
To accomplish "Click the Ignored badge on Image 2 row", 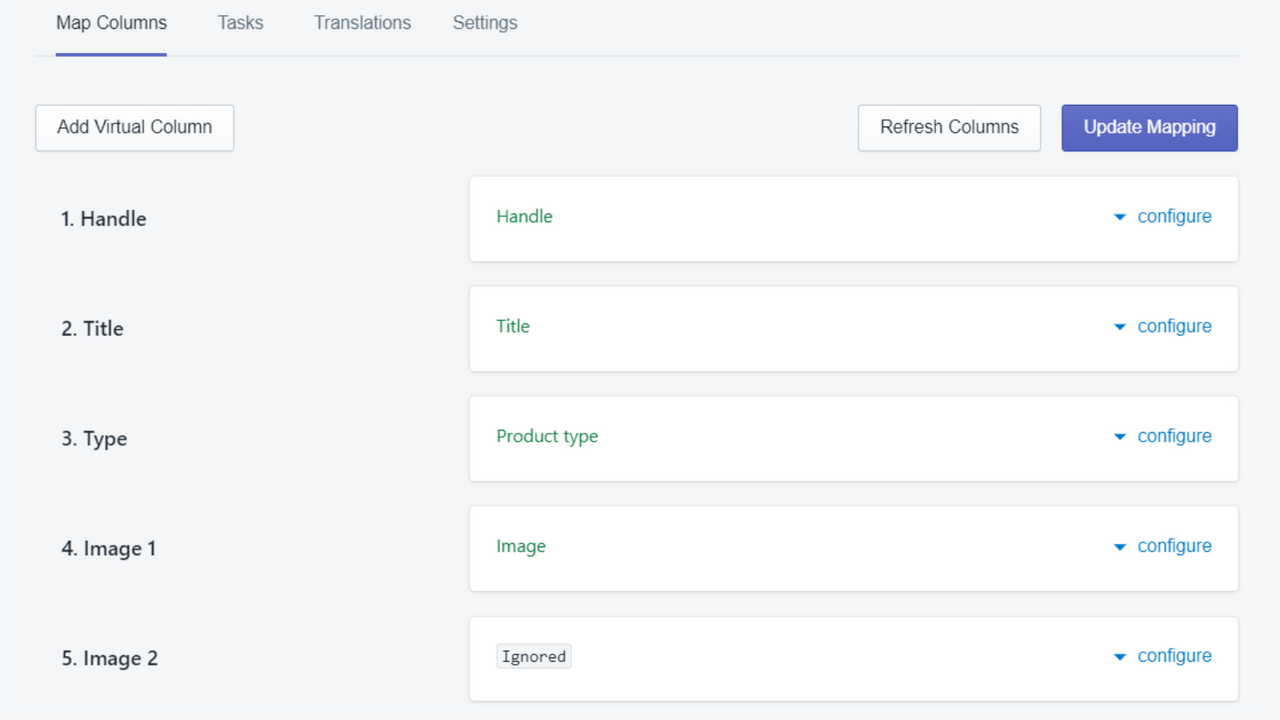I will point(534,656).
